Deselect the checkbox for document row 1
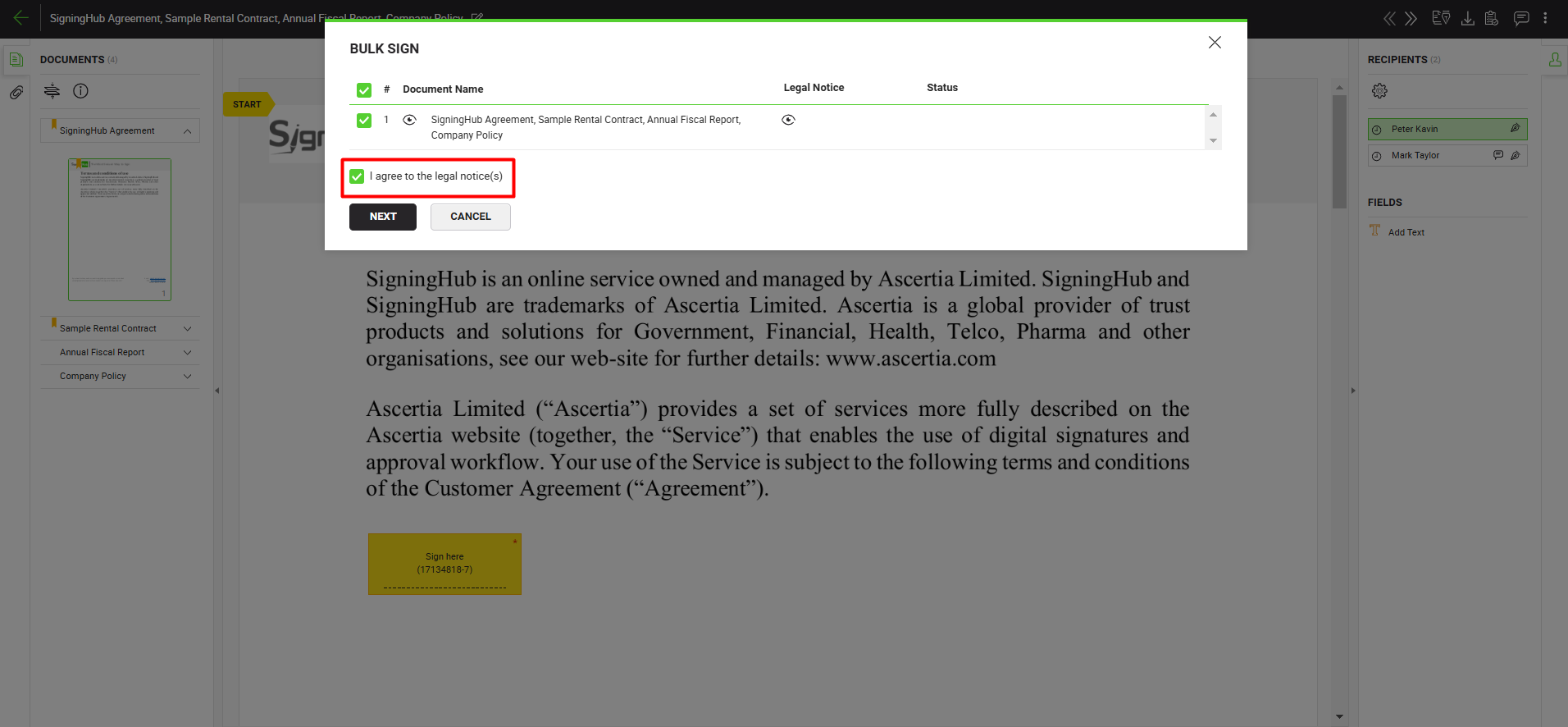Image resolution: width=1568 pixels, height=727 pixels. click(x=364, y=121)
